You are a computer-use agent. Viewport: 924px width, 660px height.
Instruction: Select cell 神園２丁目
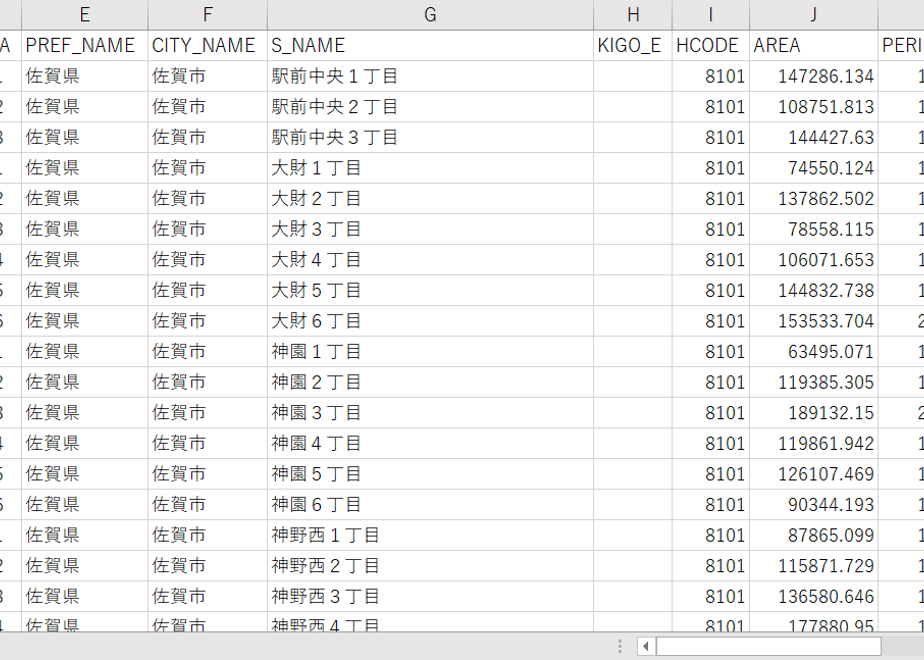point(430,382)
